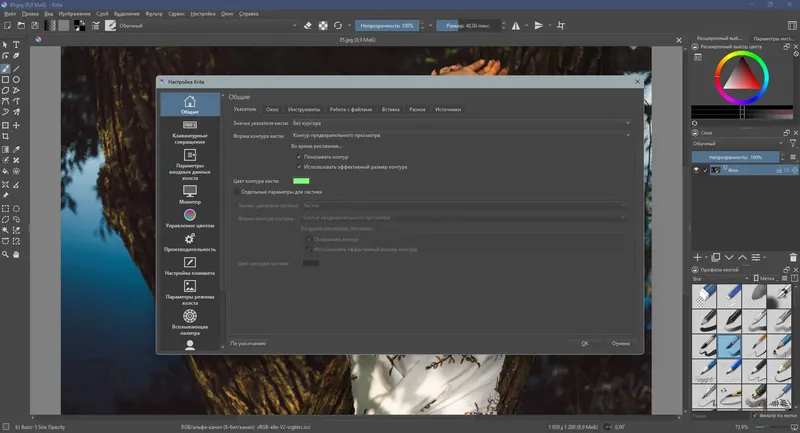Image resolution: width=800 pixels, height=433 pixels.
Task: Expand the Форма контура кисти dropdown
Action: [x=460, y=135]
